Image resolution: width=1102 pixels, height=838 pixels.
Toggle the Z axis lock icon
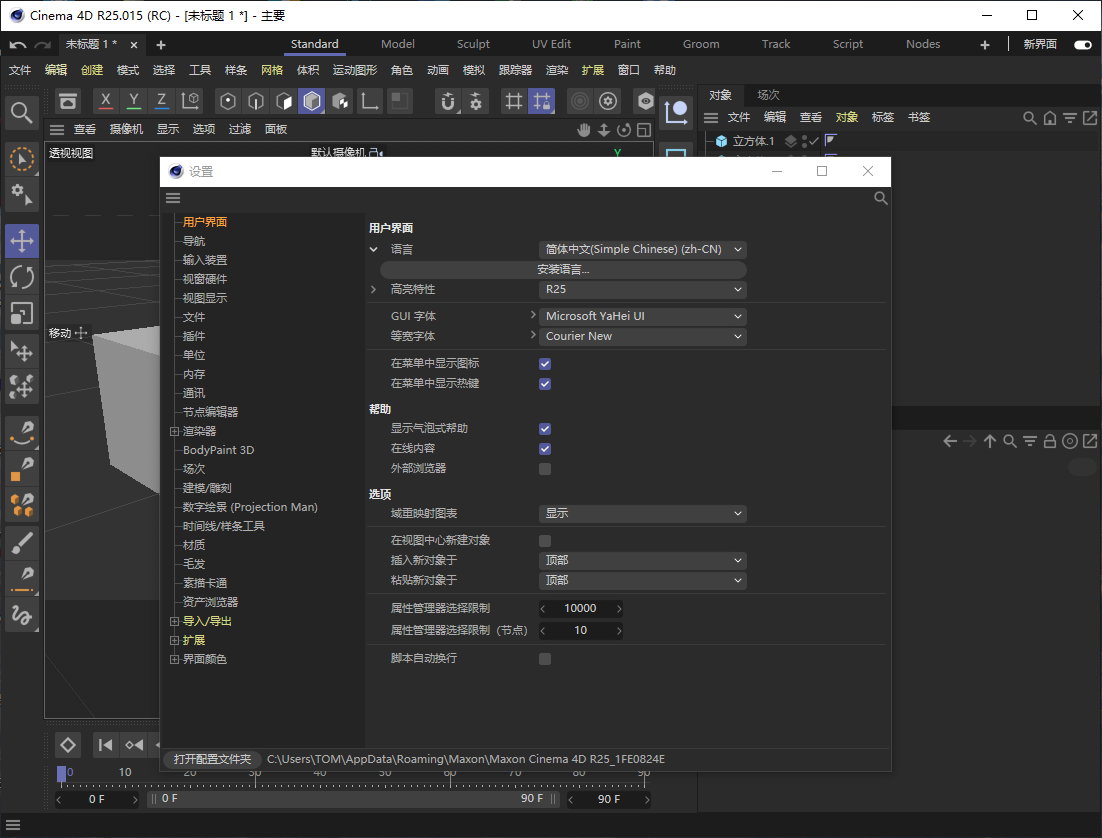tap(162, 101)
